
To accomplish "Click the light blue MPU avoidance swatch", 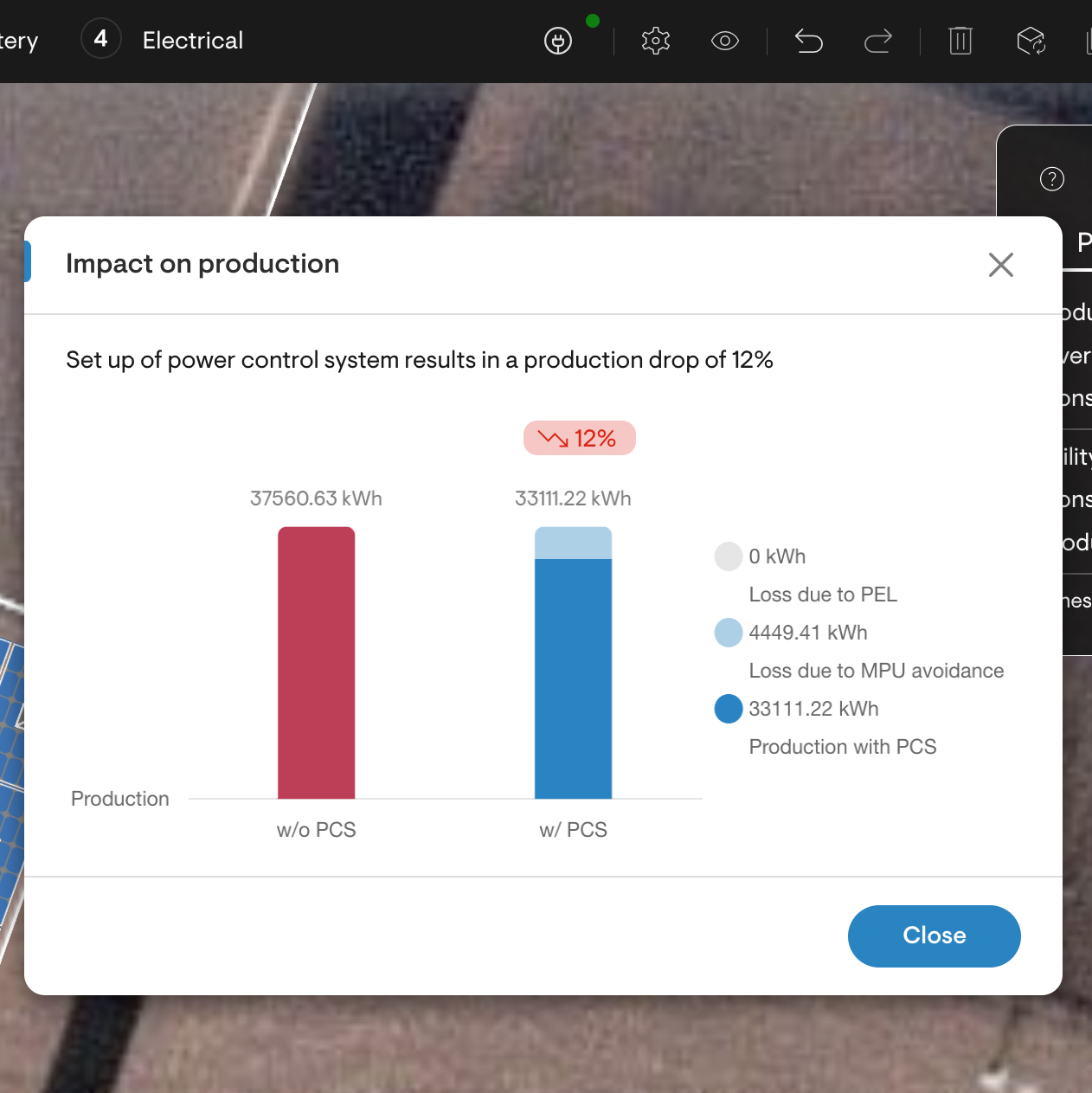I will click(x=729, y=633).
